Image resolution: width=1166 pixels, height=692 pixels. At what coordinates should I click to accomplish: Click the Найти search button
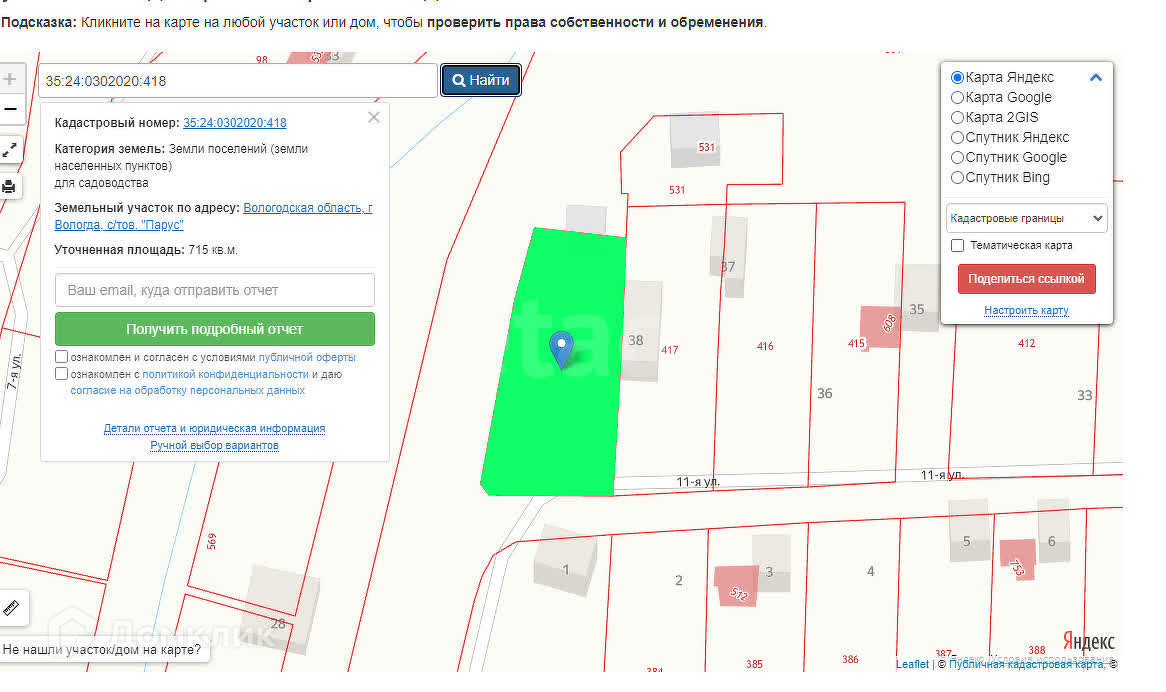point(480,80)
